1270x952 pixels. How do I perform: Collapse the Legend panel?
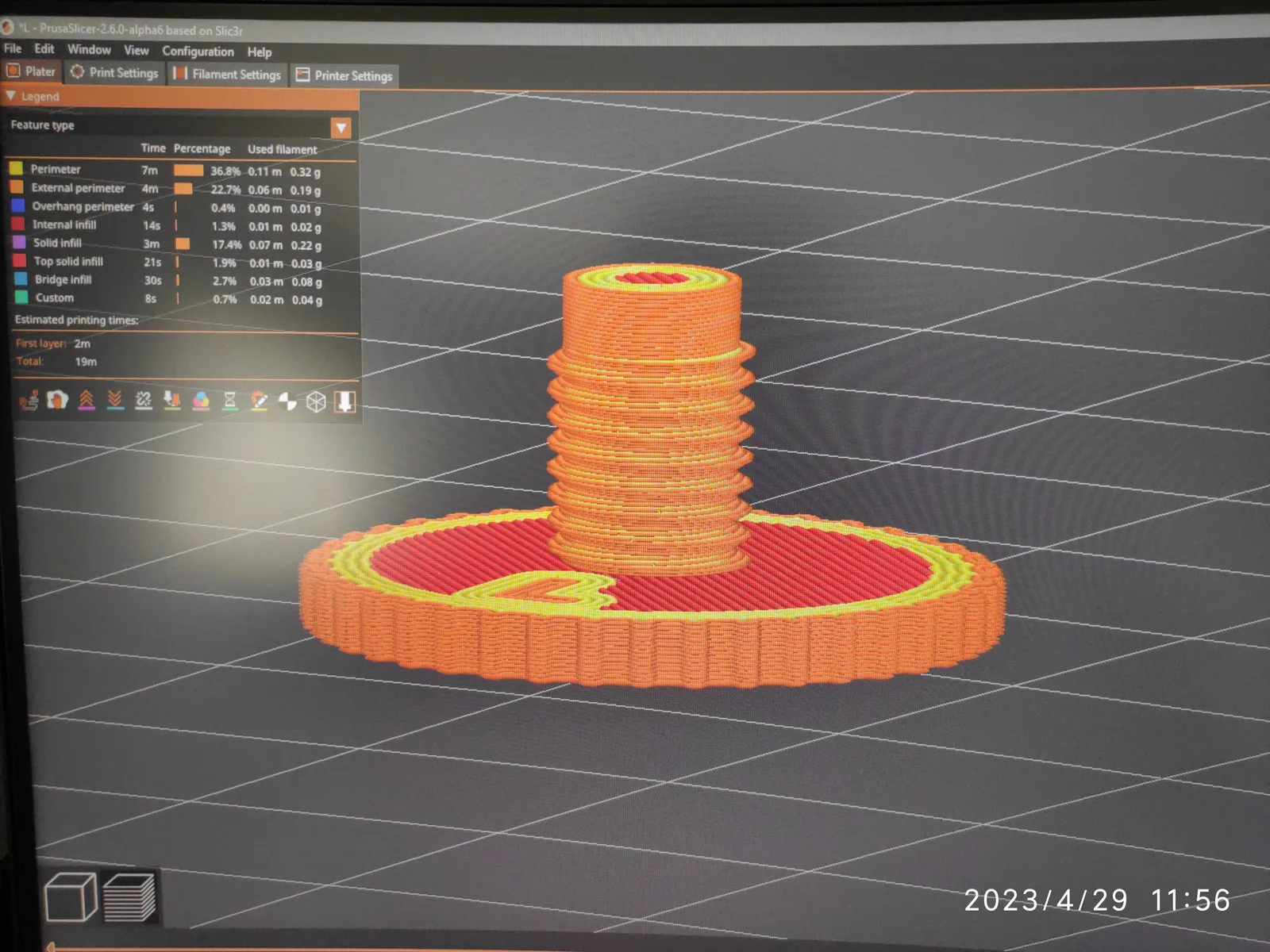click(x=10, y=95)
